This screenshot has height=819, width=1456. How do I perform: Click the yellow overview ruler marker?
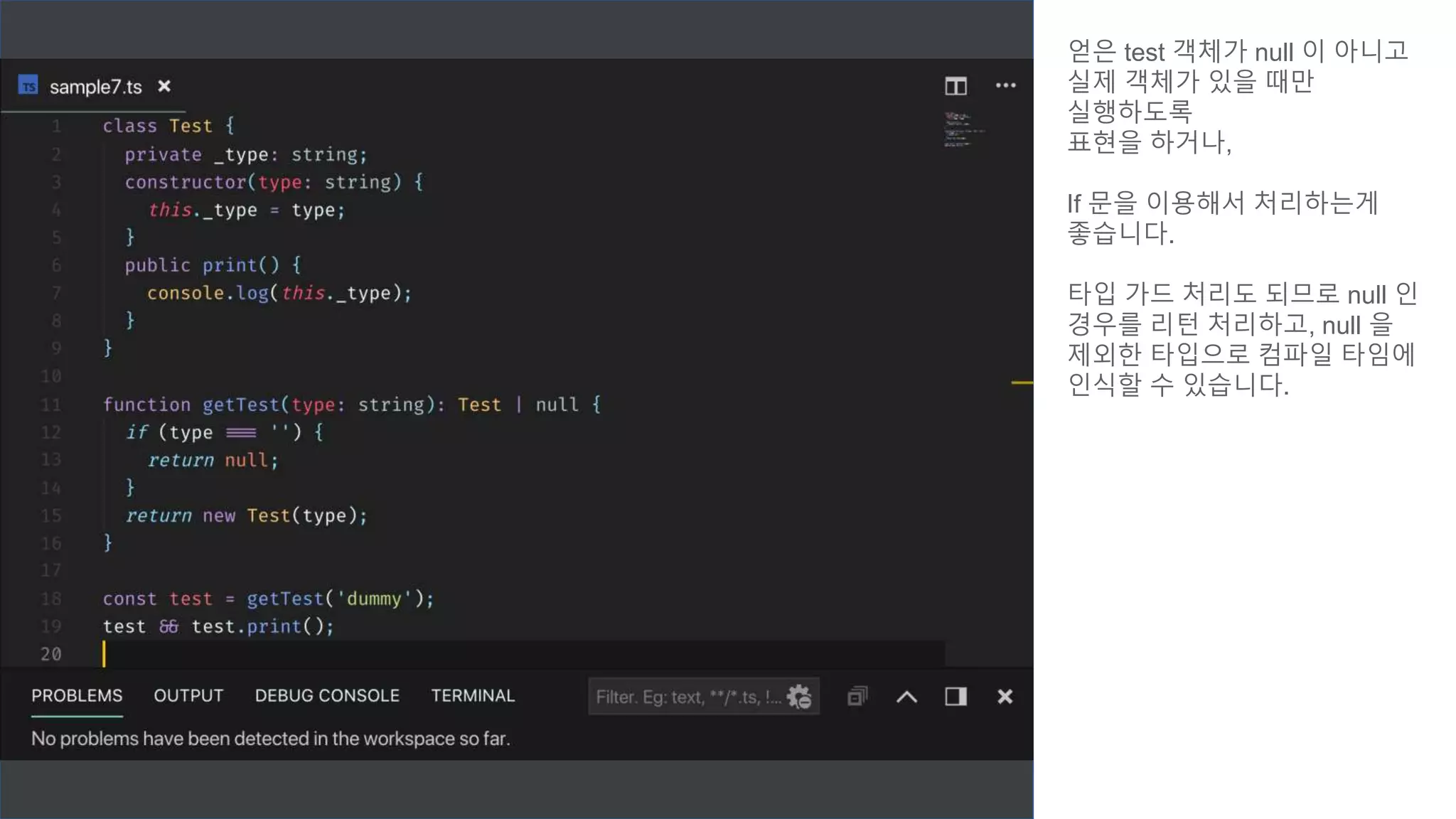click(x=1022, y=382)
